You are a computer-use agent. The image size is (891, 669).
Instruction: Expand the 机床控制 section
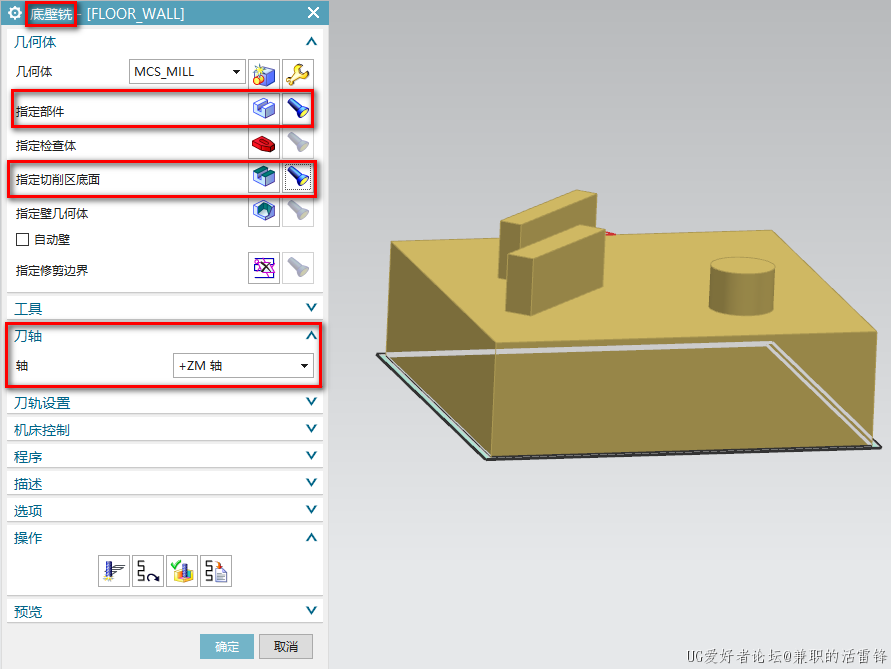311,429
